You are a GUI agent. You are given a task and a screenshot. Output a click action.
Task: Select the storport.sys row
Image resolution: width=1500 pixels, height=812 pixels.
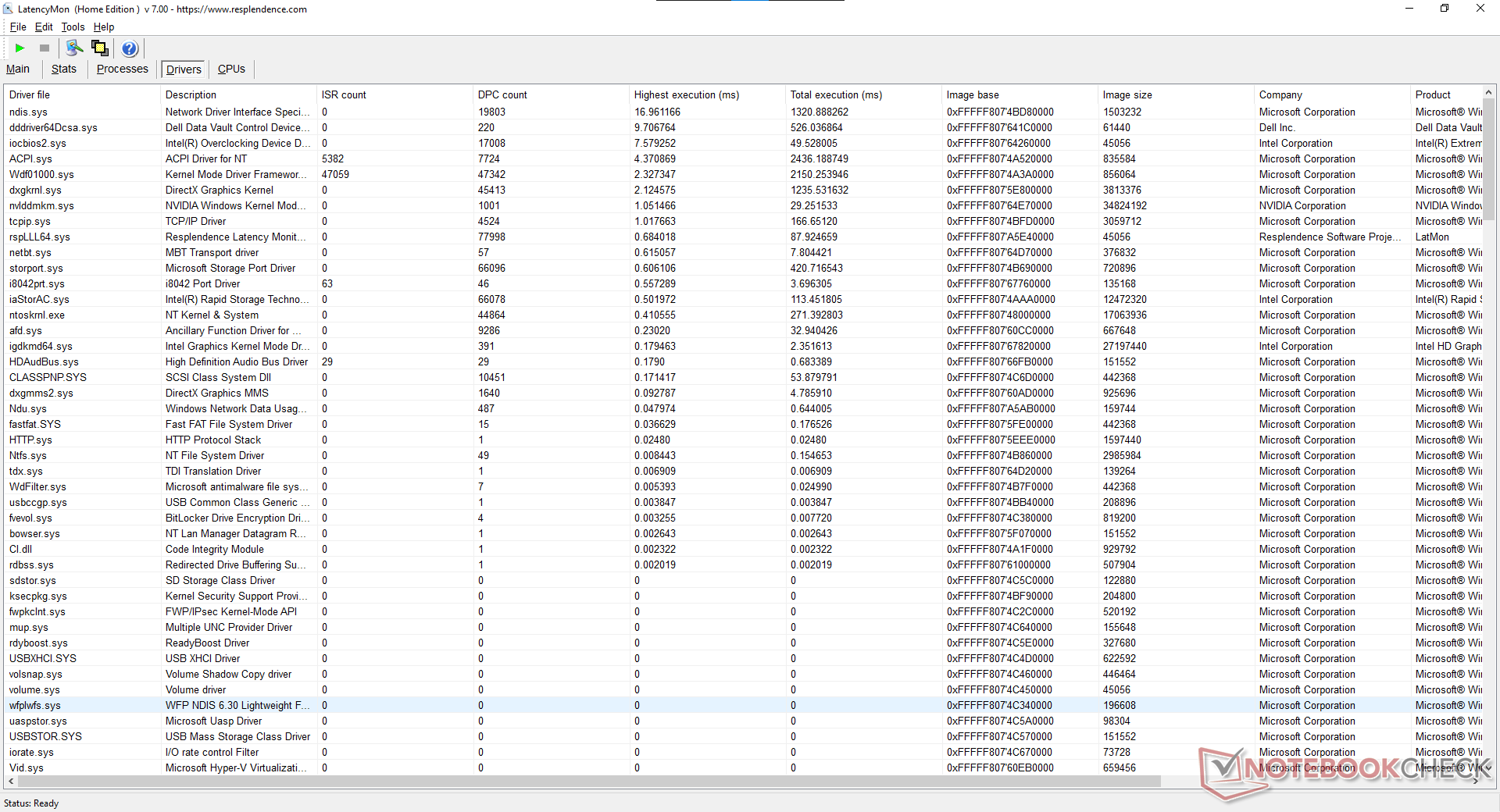tap(744, 268)
